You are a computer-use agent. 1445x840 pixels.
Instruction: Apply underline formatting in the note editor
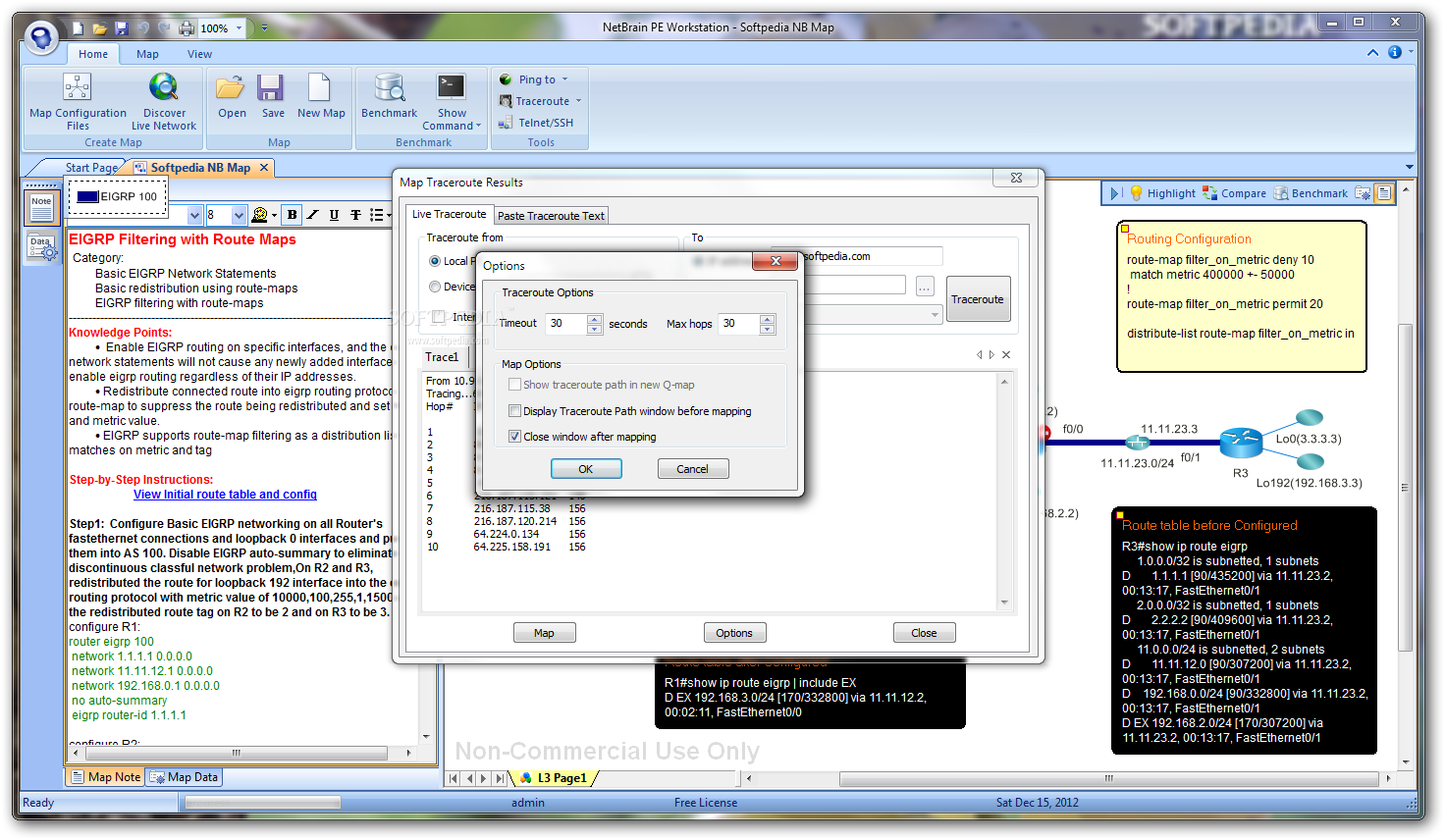334,215
